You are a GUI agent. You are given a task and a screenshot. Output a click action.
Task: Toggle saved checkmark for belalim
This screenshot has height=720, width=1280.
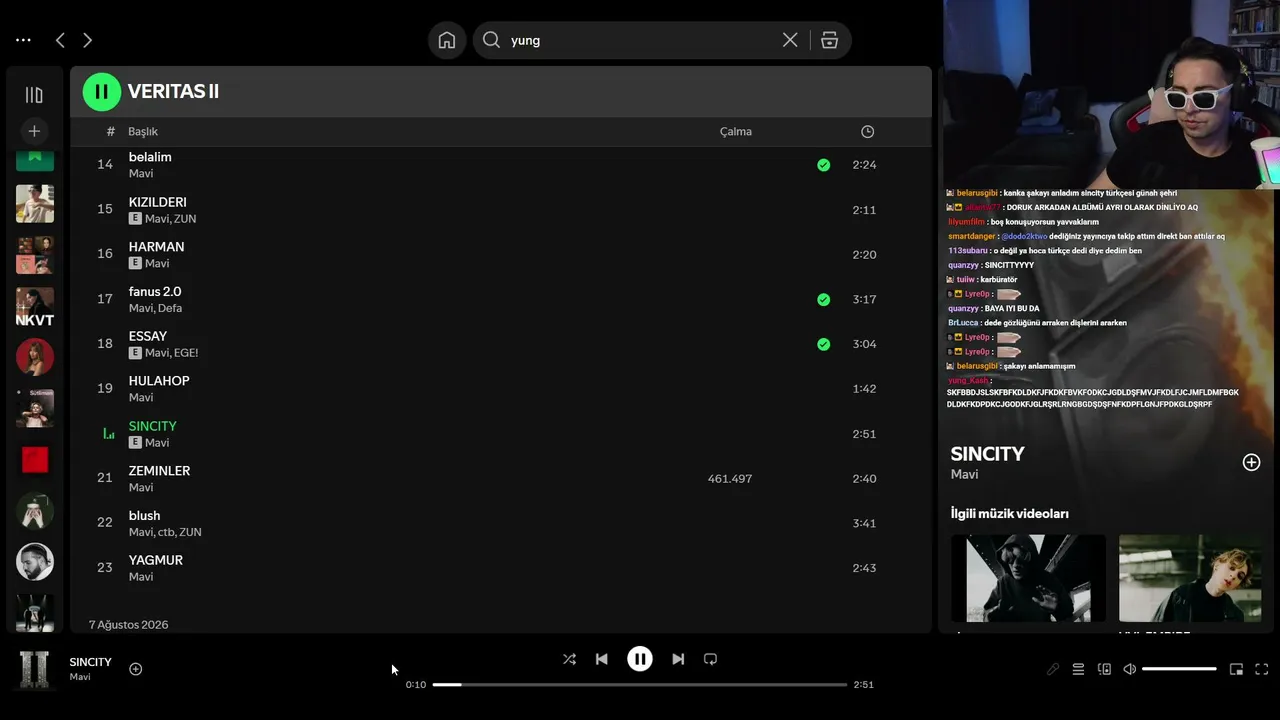pyautogui.click(x=823, y=165)
